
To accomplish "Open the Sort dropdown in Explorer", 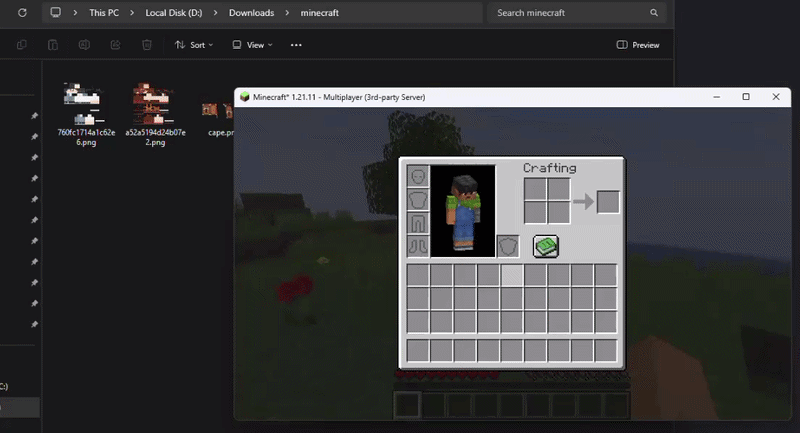I will (x=194, y=45).
